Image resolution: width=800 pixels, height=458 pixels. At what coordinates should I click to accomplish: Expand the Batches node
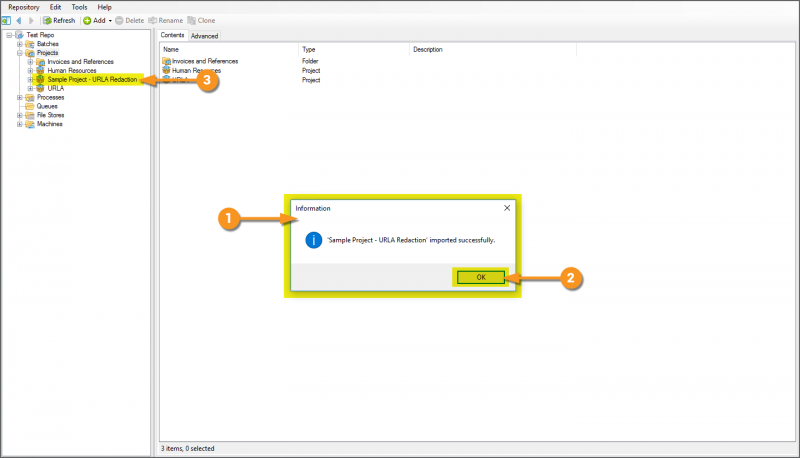(x=20, y=44)
